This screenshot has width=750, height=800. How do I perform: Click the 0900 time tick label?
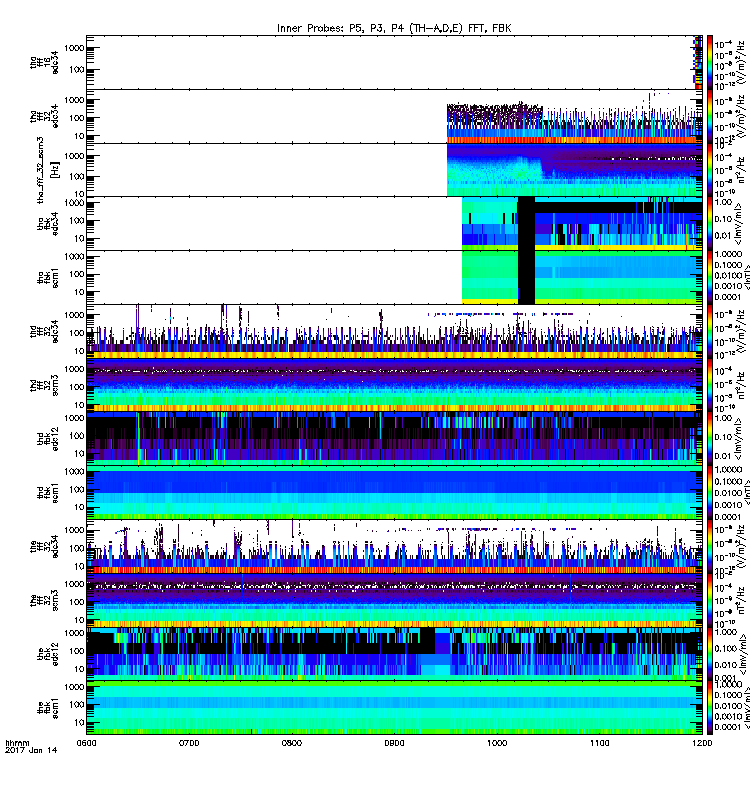click(394, 743)
